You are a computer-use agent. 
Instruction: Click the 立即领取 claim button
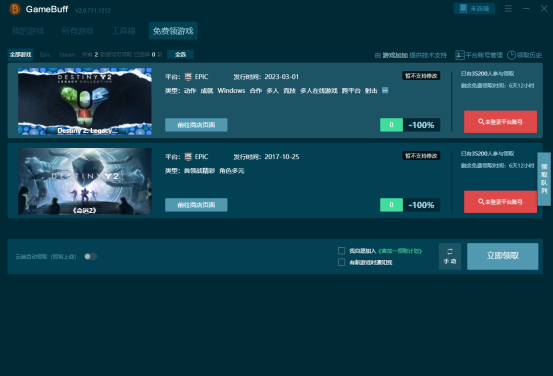pyautogui.click(x=503, y=256)
